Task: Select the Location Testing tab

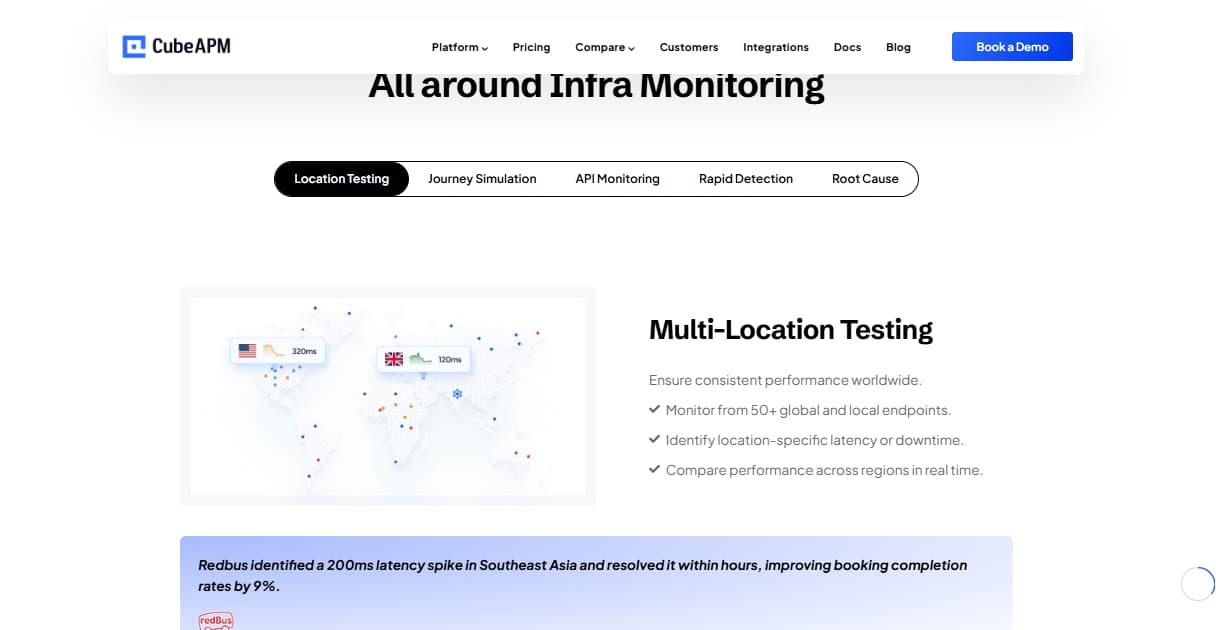Action: pos(341,178)
